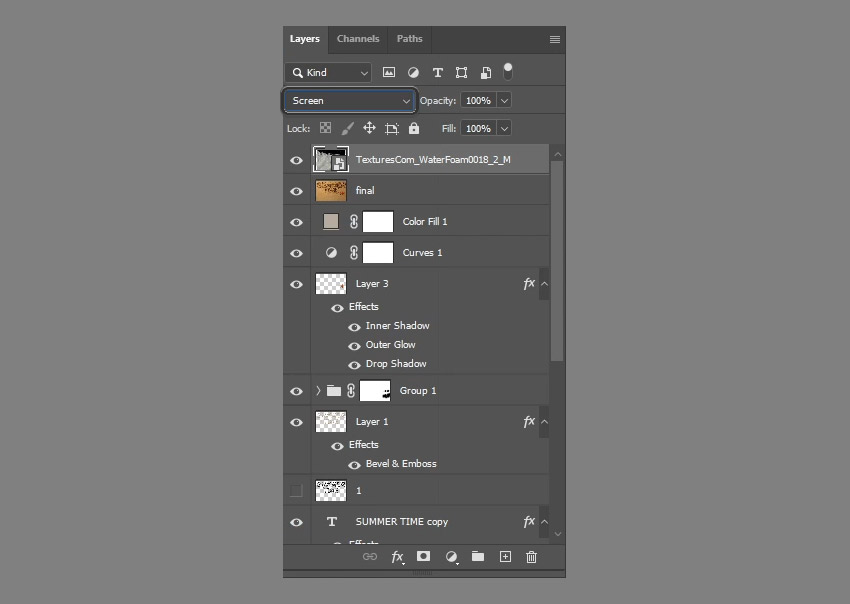Open the blend mode dropdown showing Screen

click(x=349, y=100)
